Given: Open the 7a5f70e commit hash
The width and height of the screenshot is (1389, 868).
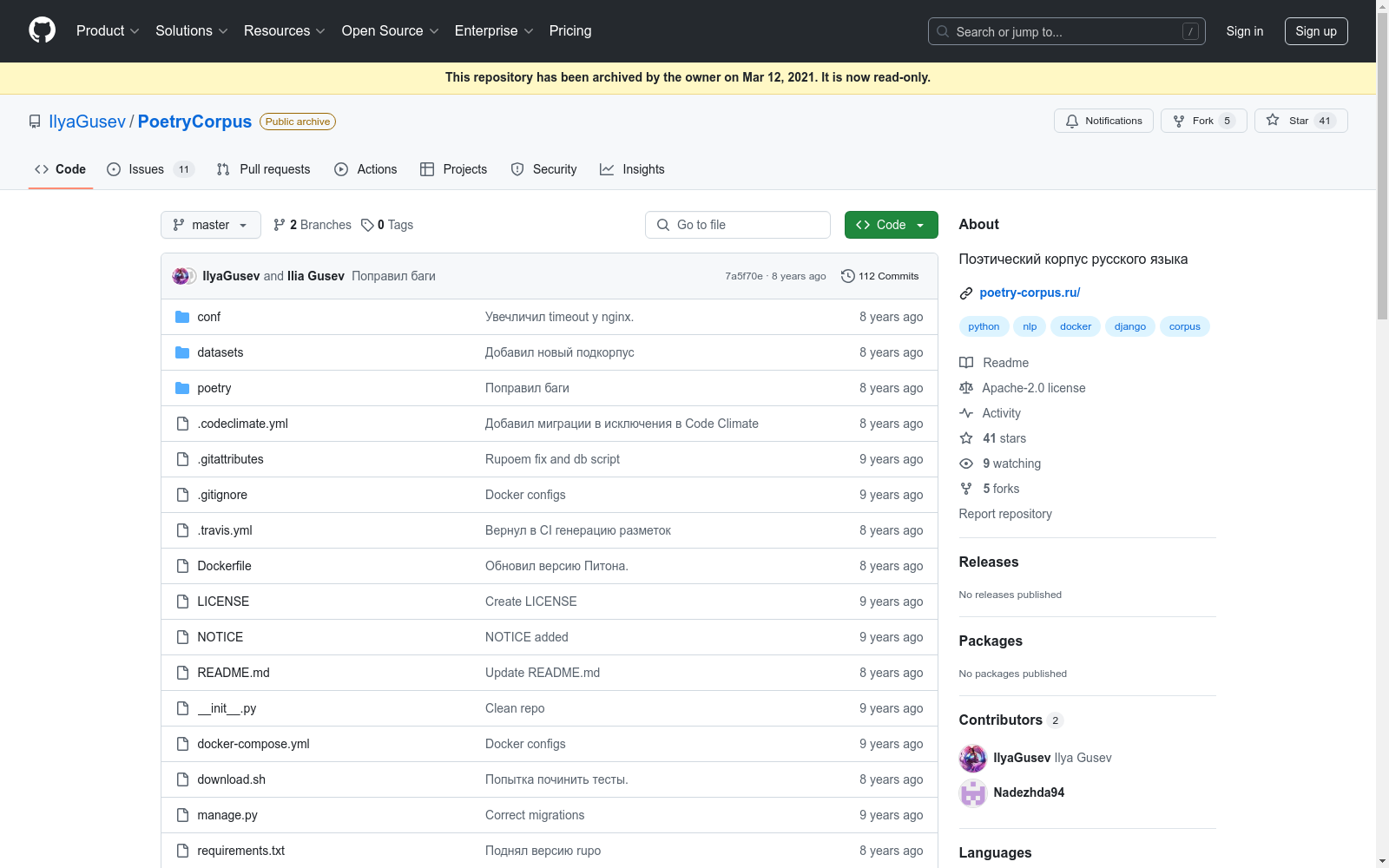Looking at the screenshot, I should [x=744, y=276].
